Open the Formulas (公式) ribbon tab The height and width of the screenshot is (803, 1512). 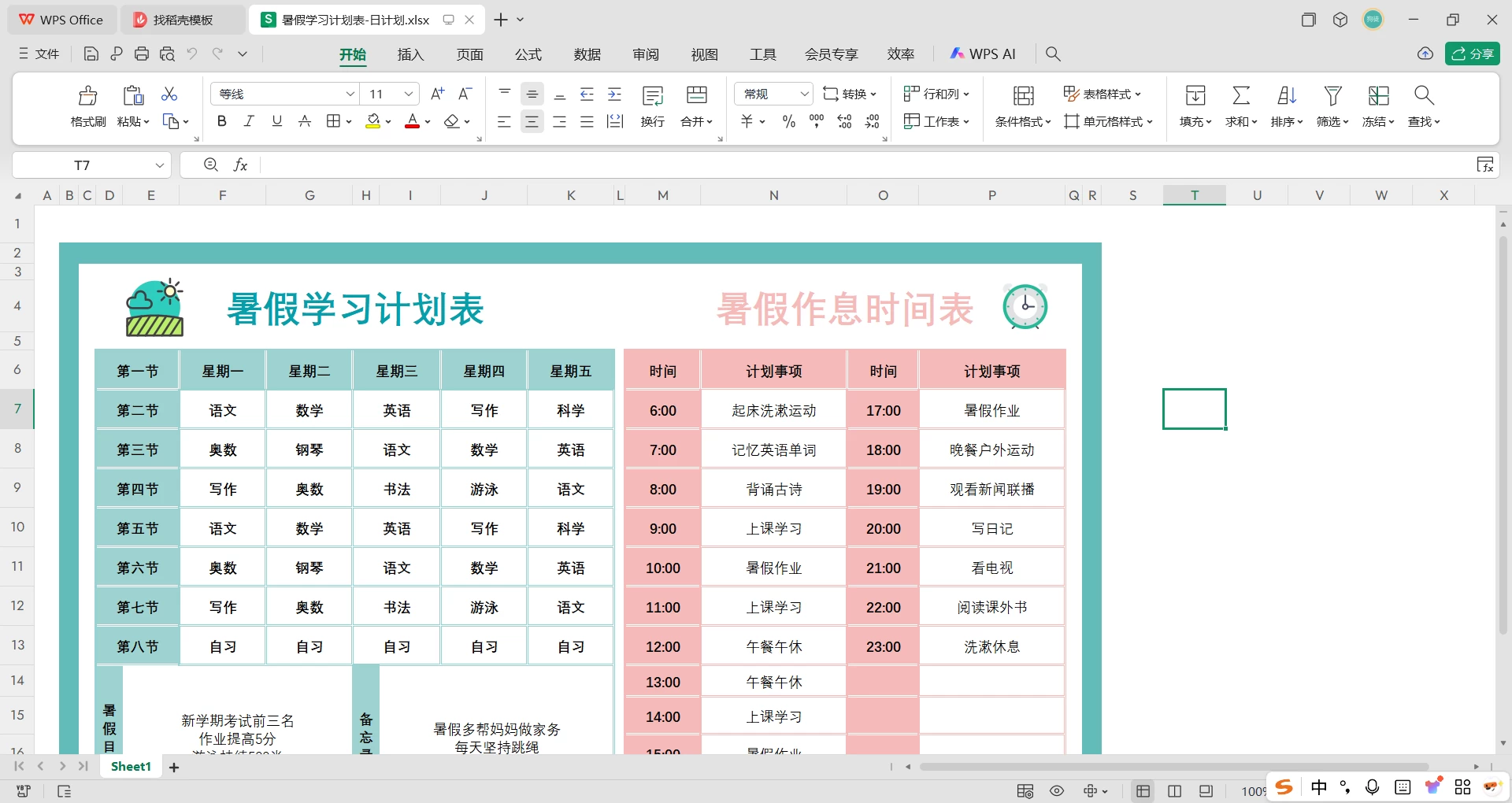(x=528, y=54)
